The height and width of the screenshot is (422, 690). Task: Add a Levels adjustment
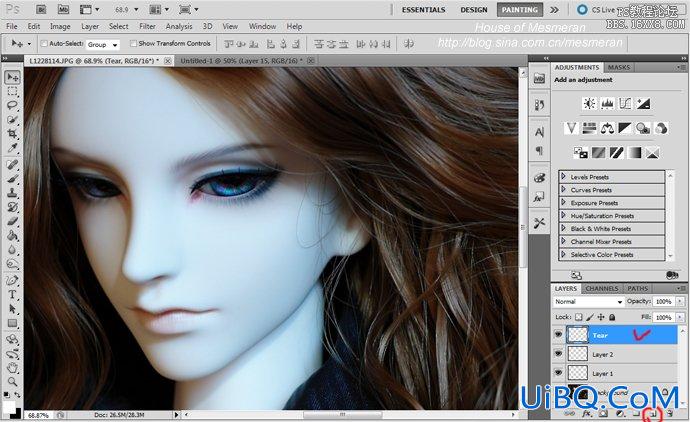[x=607, y=103]
